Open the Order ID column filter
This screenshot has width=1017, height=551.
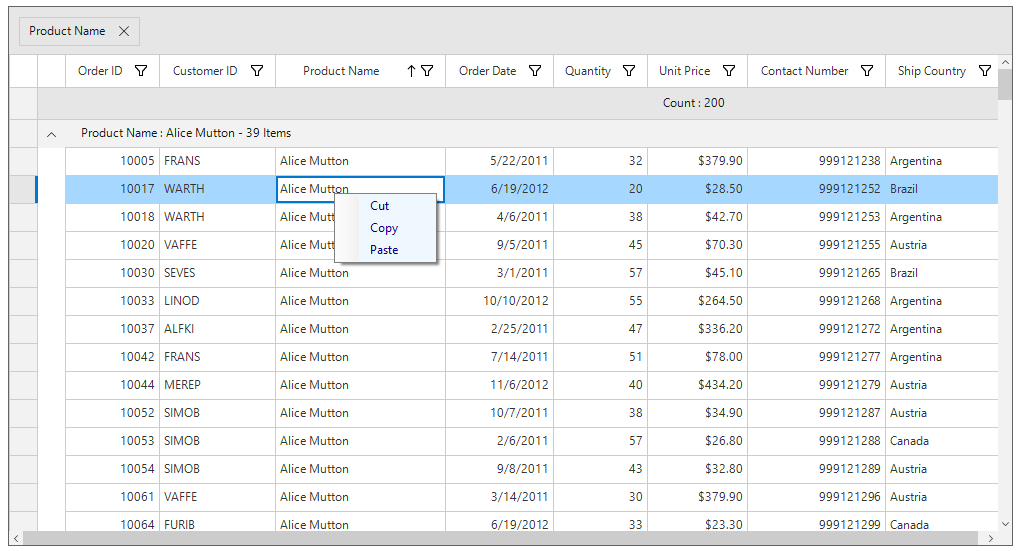pyautogui.click(x=141, y=71)
